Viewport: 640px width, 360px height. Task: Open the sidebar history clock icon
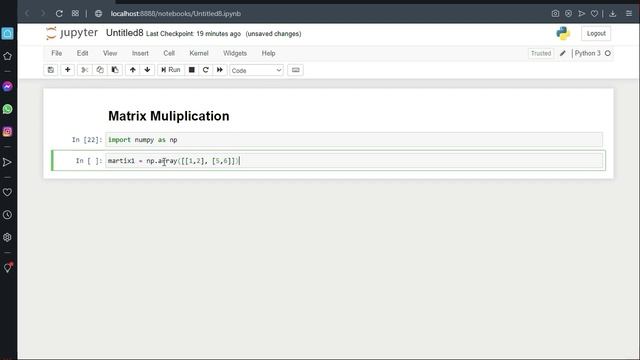7,215
